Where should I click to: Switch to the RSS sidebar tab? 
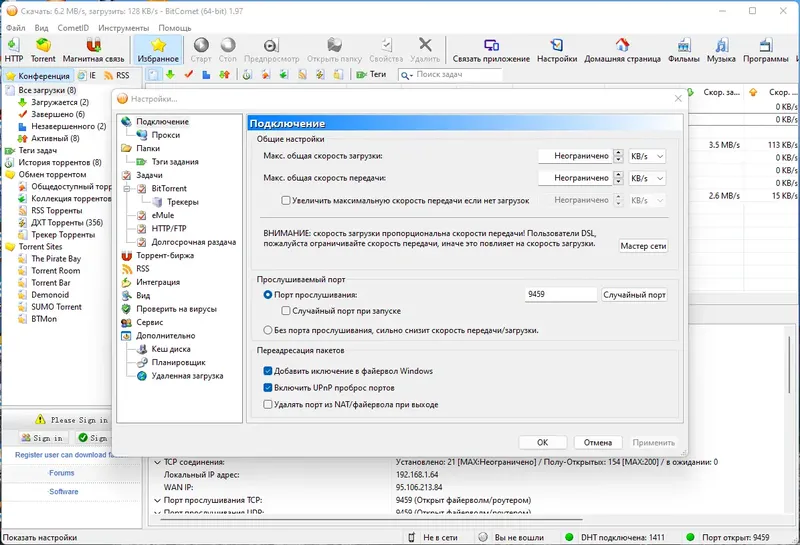click(117, 76)
